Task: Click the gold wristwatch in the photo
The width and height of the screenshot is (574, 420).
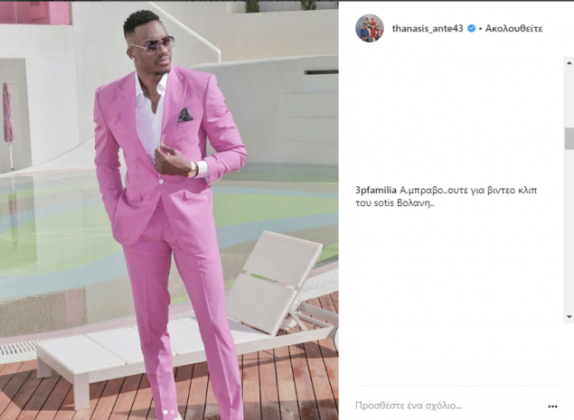Action: (x=193, y=170)
